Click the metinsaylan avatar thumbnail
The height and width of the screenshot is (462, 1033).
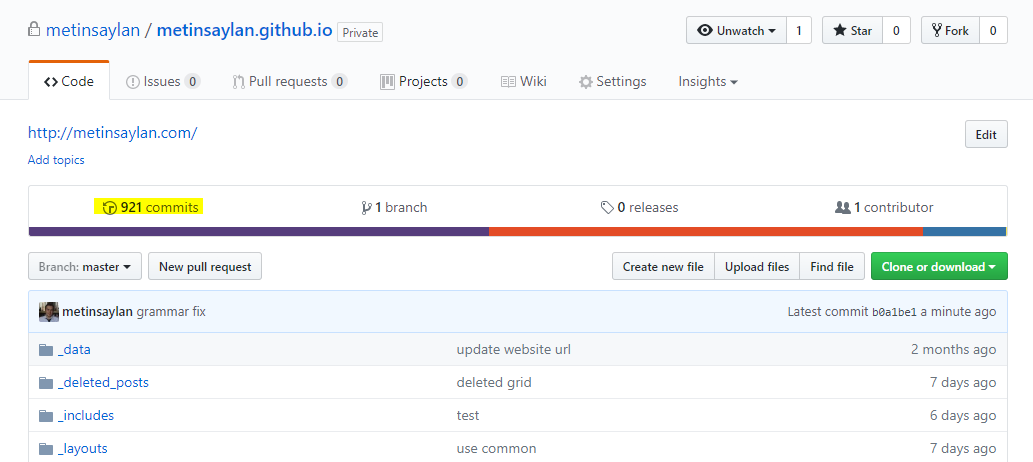(x=49, y=312)
